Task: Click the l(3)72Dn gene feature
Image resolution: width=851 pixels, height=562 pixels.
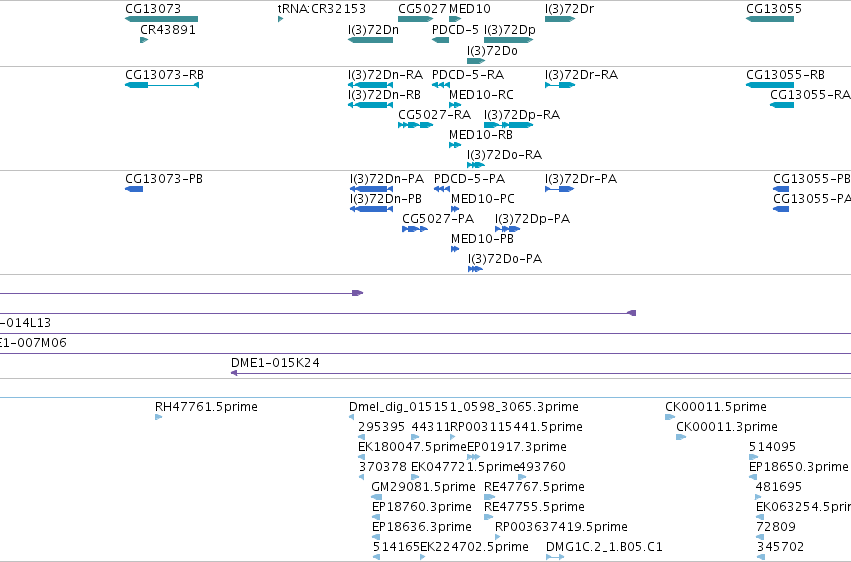Action: pos(370,40)
